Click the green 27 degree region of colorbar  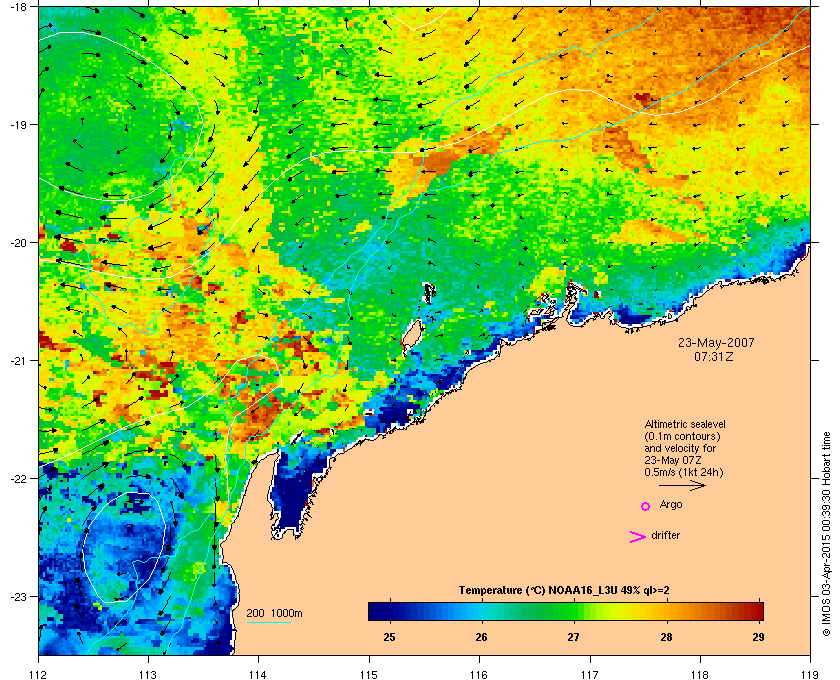coord(574,611)
